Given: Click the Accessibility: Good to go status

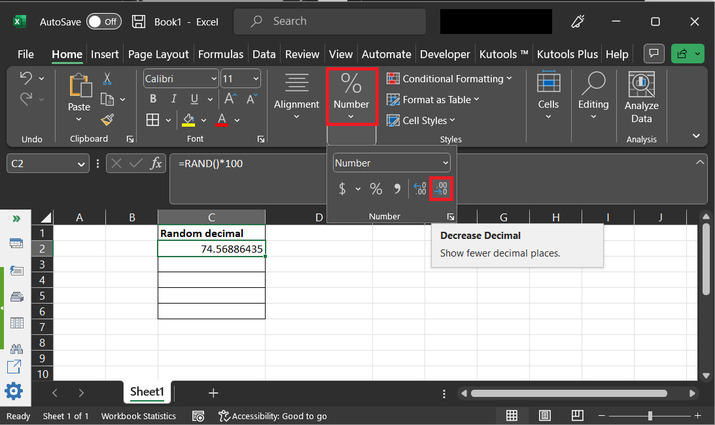Looking at the screenshot, I should [x=272, y=416].
